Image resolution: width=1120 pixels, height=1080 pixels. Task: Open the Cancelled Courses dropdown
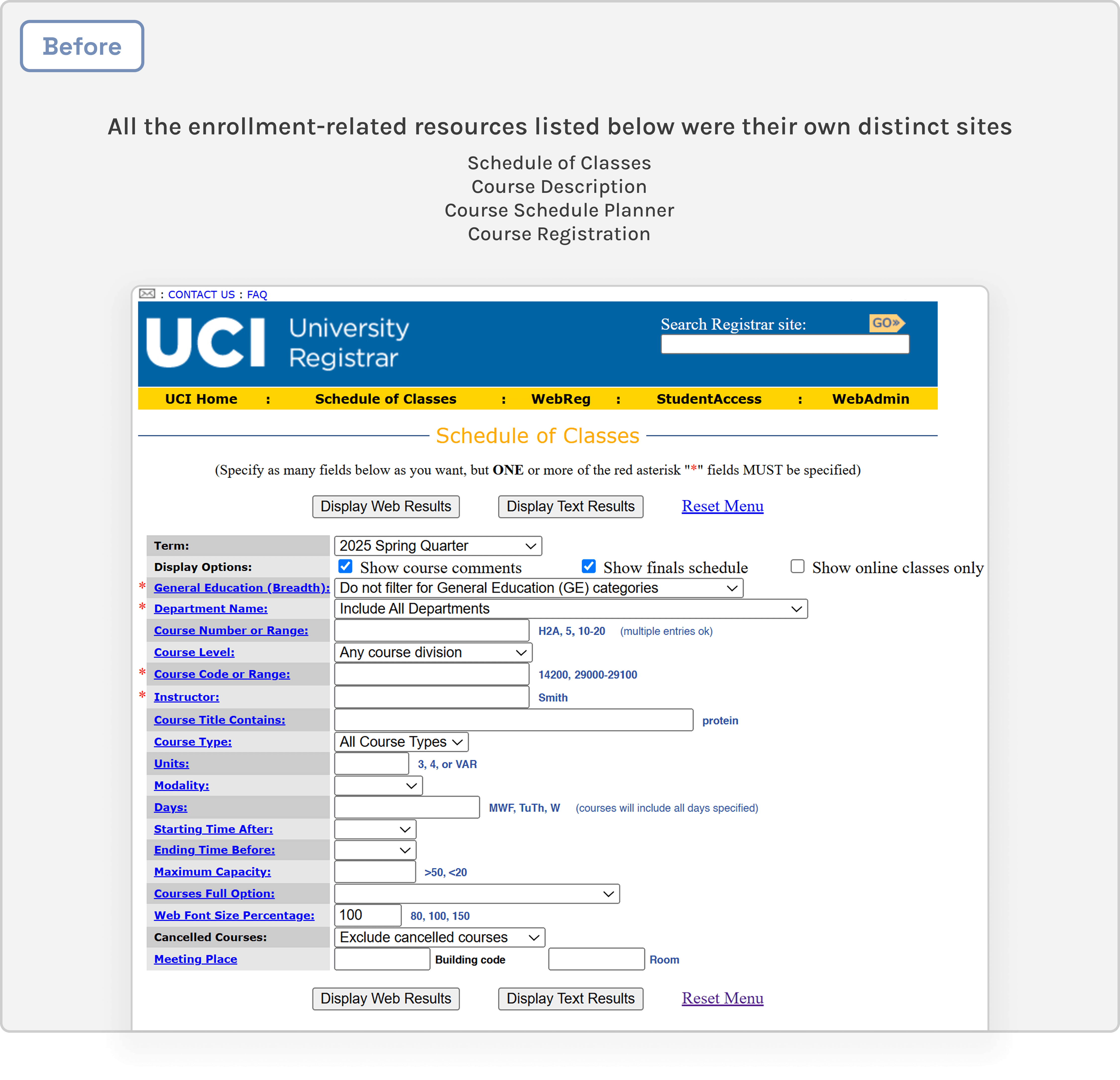[x=440, y=937]
